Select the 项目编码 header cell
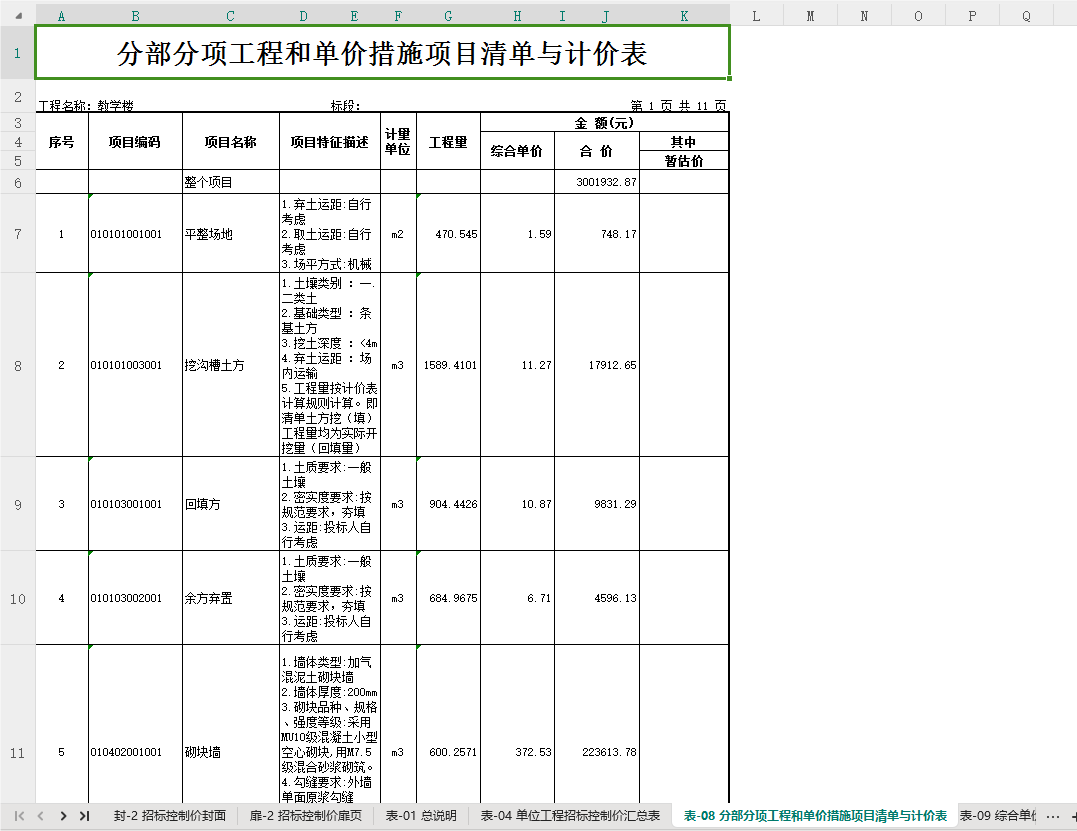The height and width of the screenshot is (831, 1077). pos(135,141)
